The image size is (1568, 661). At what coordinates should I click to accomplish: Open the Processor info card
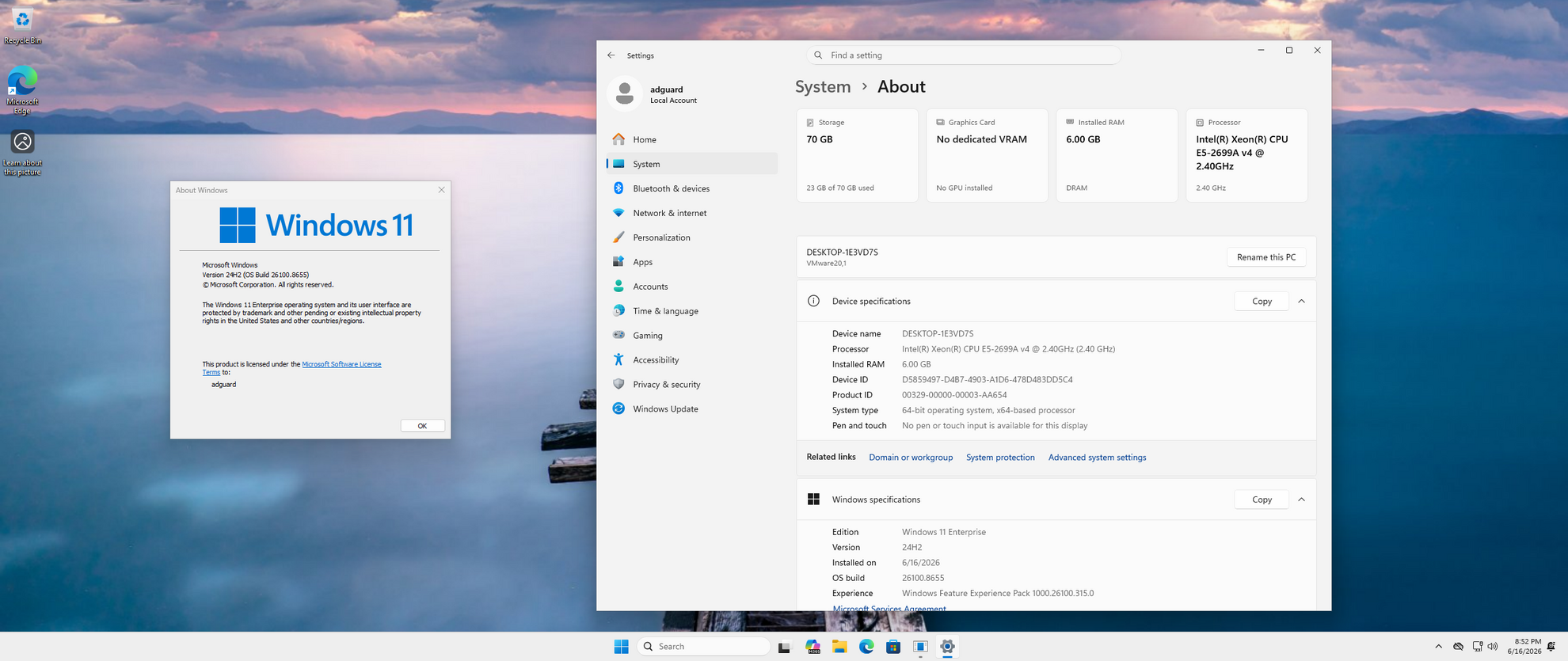point(1246,155)
